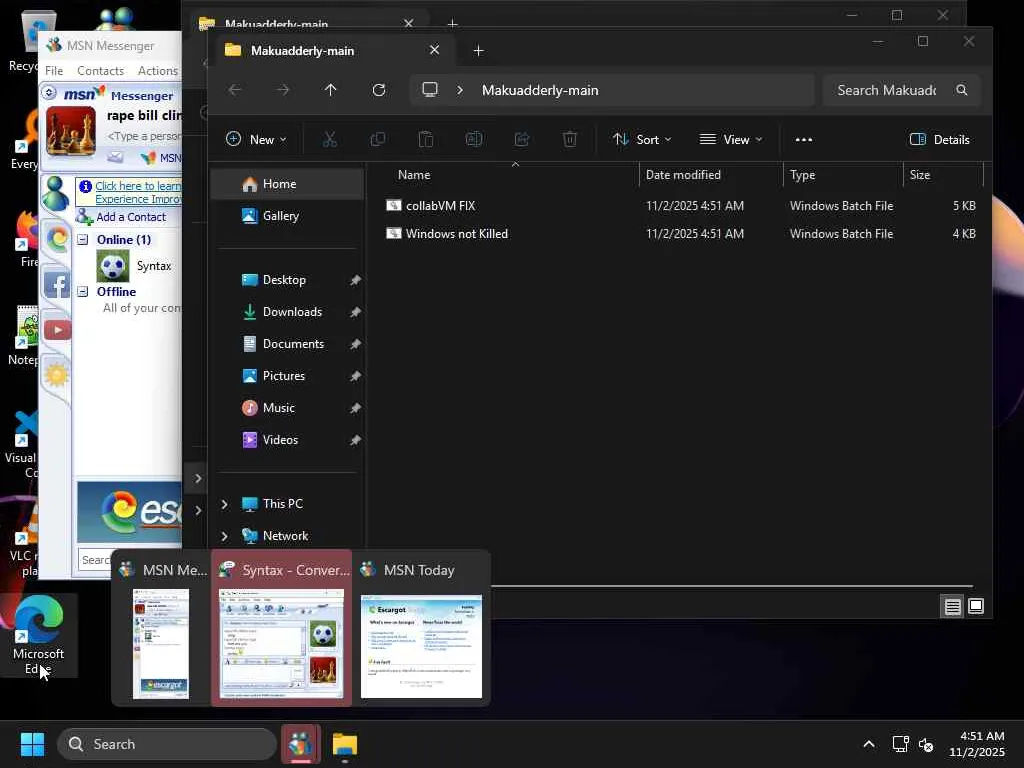Viewport: 1024px width, 768px height.
Task: Click the Cut toolbar icon
Action: (x=330, y=139)
